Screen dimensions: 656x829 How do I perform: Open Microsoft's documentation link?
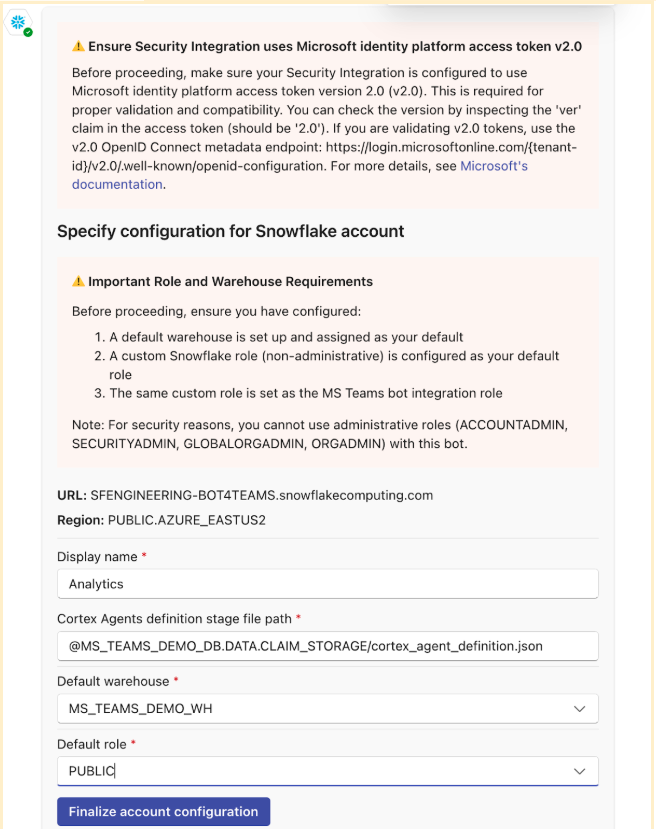pos(299,175)
